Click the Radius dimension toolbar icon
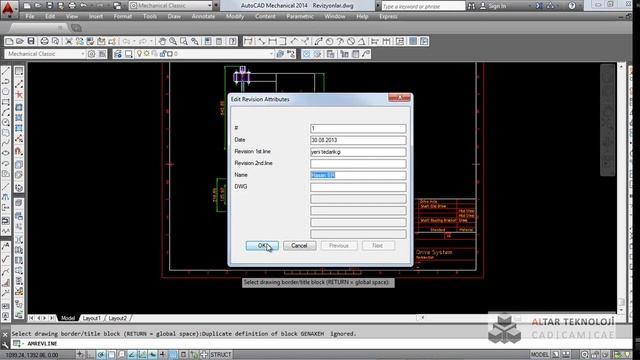Screen dimensions: 640x360 click(x=329, y=41)
